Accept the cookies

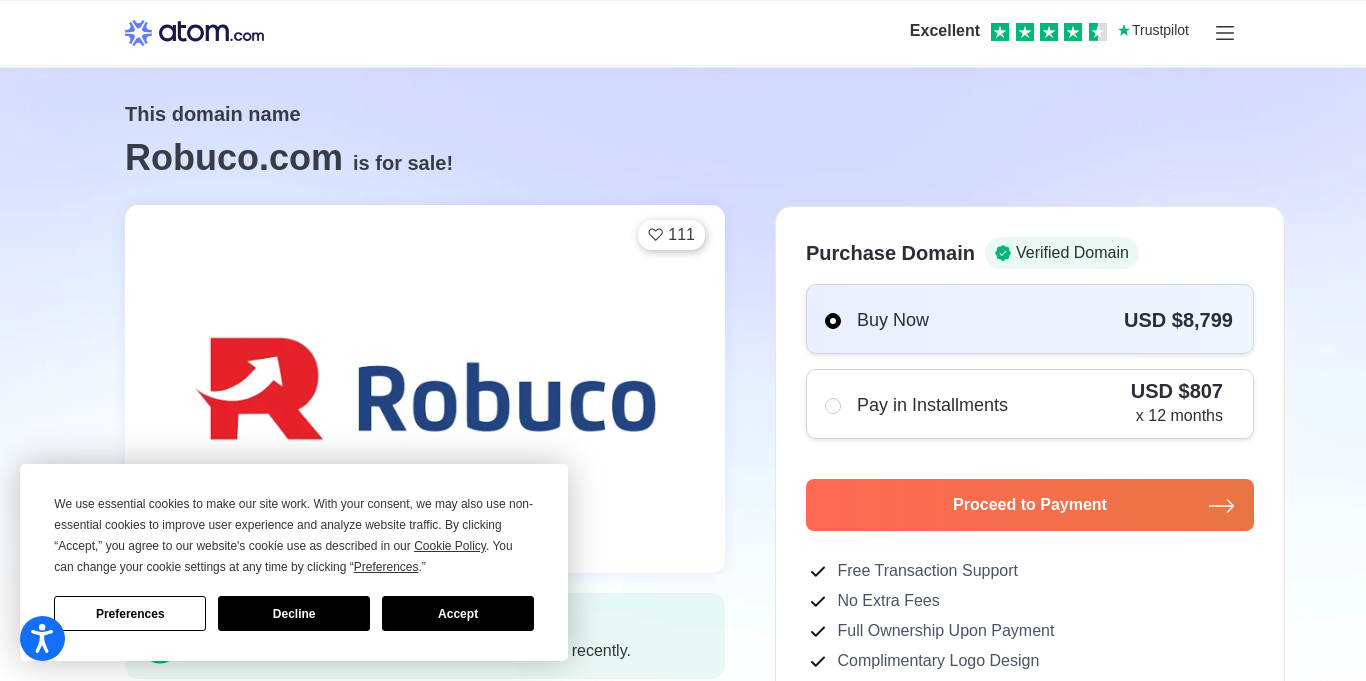point(457,614)
